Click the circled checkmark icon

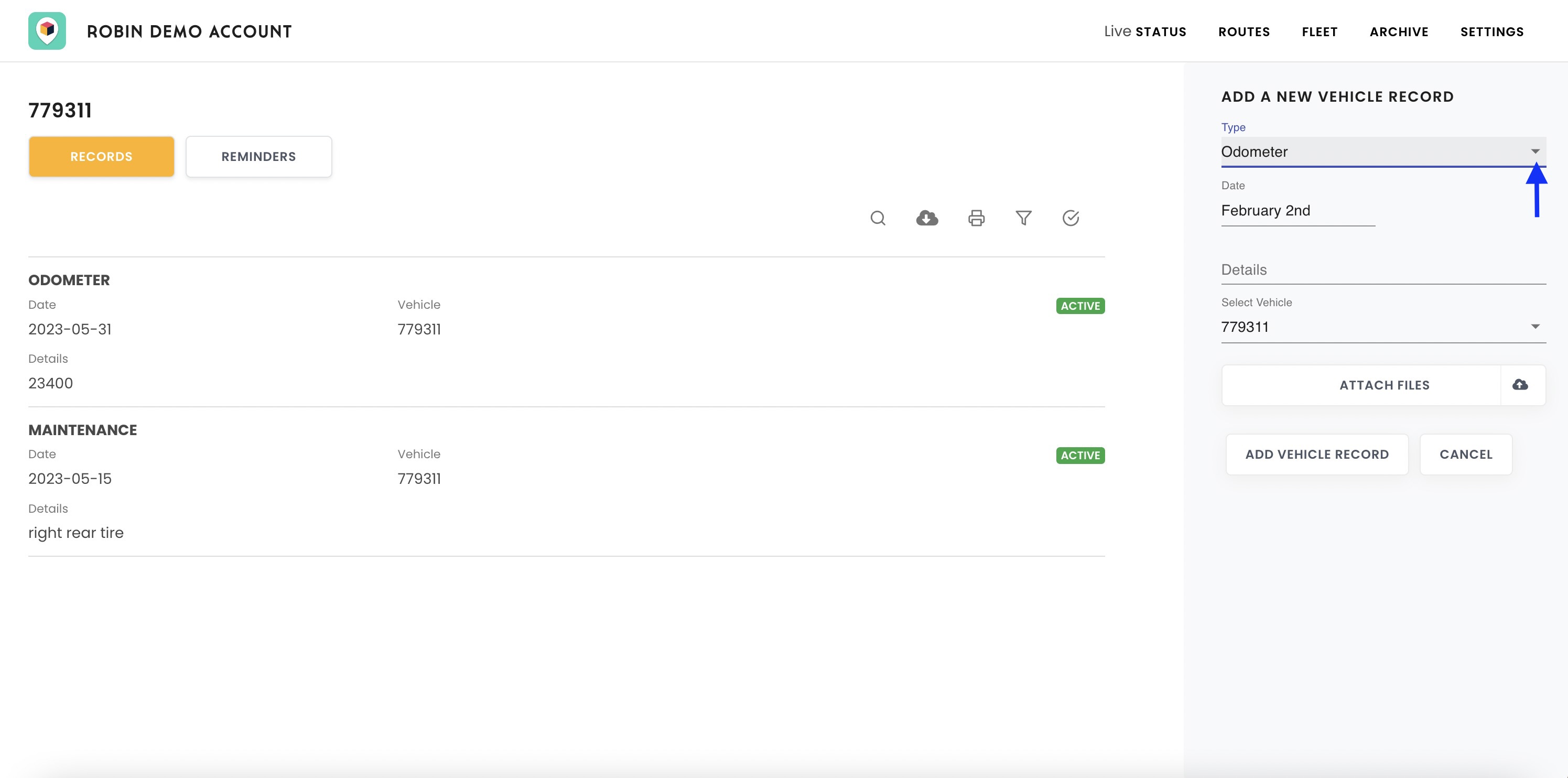1070,218
